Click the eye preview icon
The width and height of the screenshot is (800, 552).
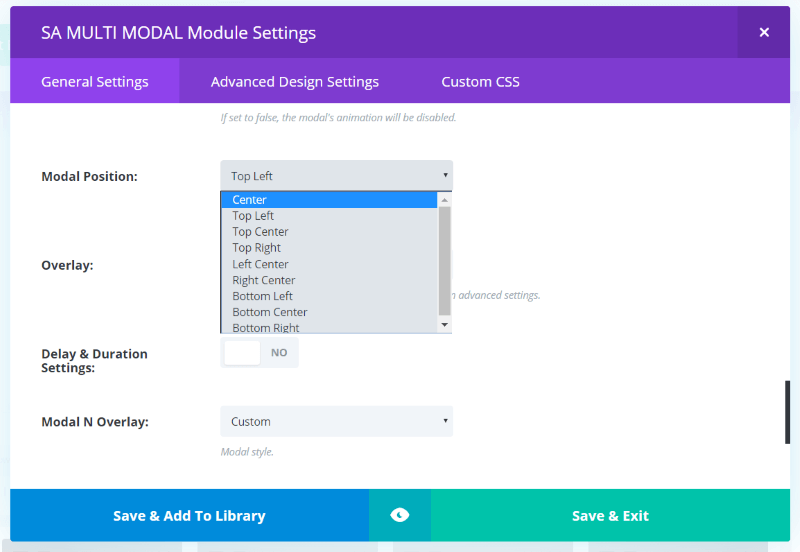tap(400, 515)
